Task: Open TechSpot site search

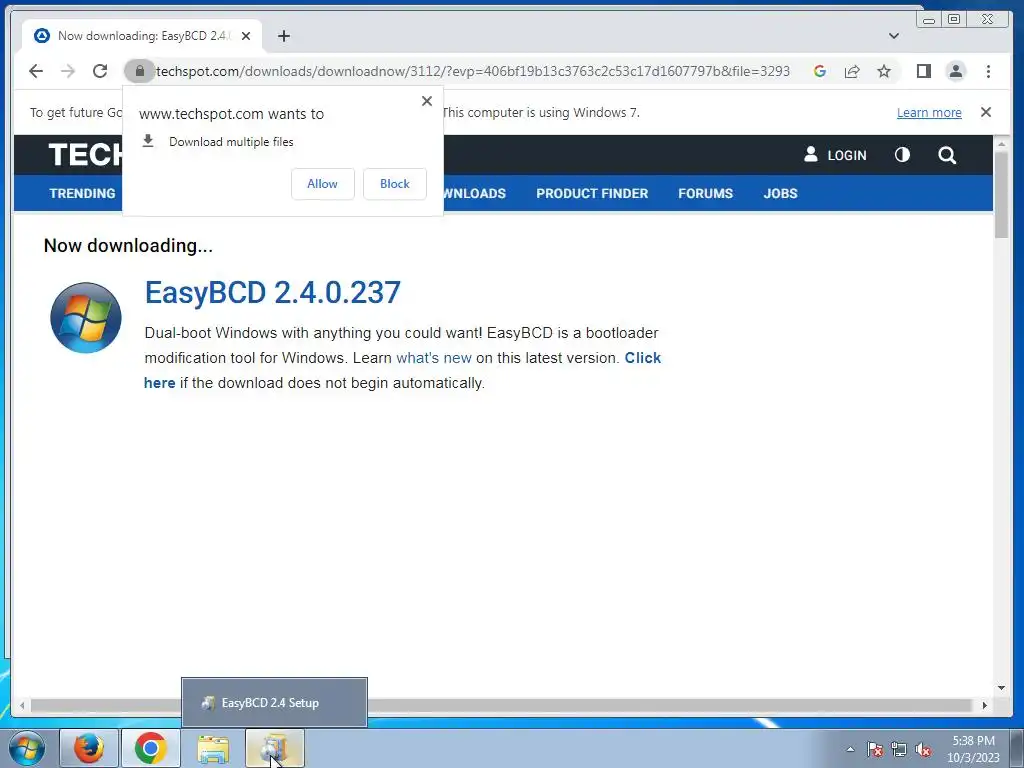Action: (x=947, y=155)
